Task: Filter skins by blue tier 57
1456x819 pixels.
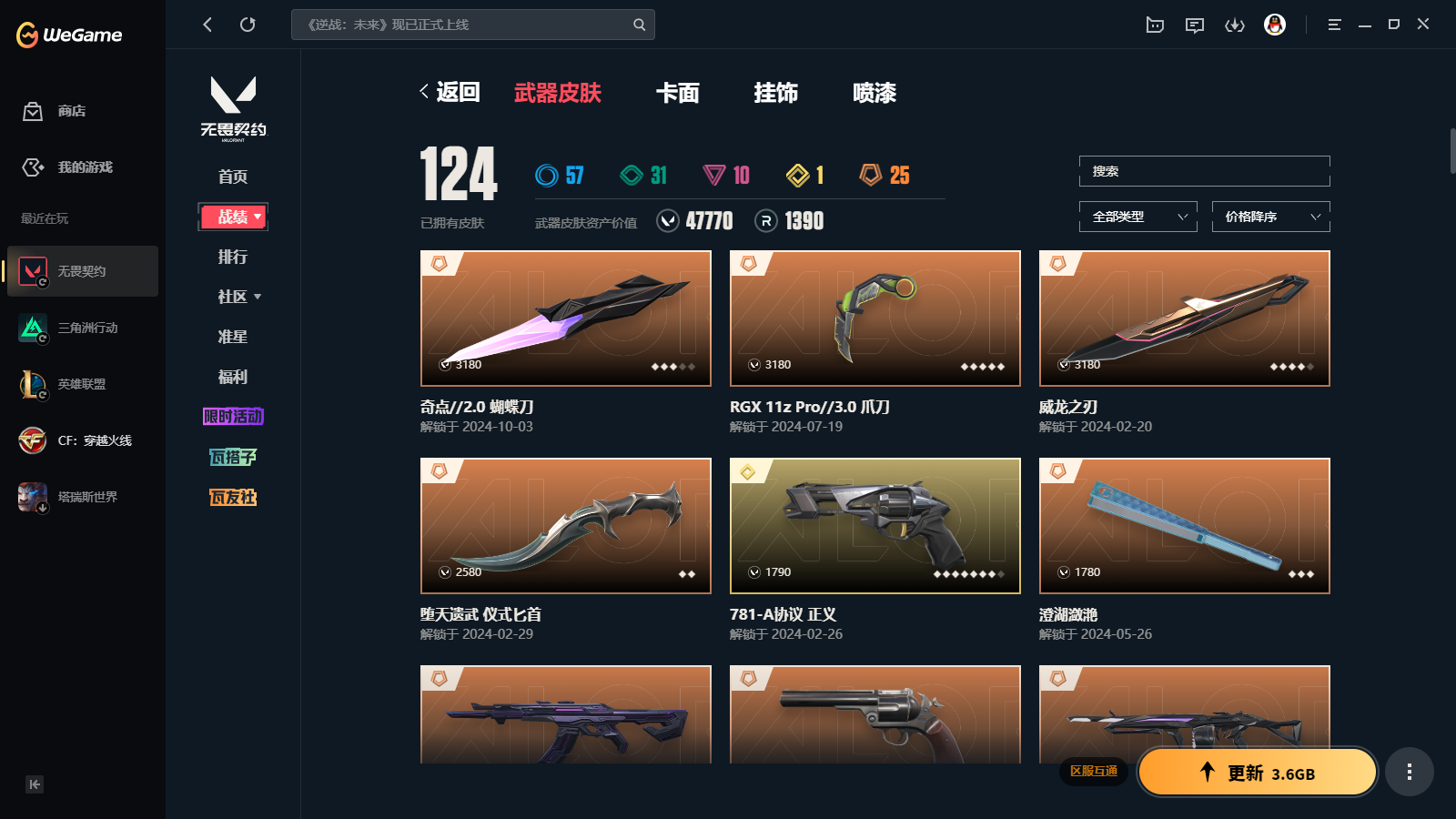Action: point(560,175)
